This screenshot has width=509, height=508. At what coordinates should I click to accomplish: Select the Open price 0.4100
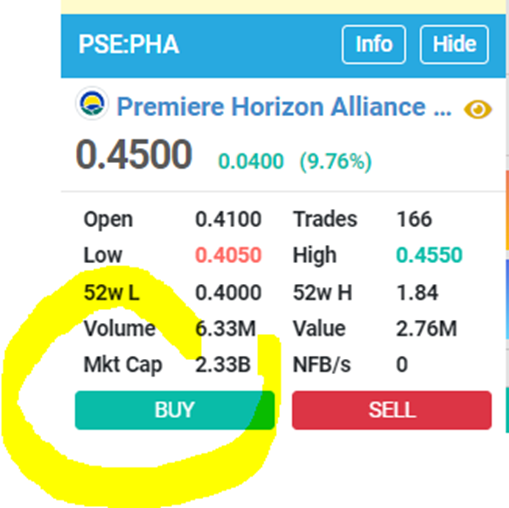click(x=228, y=219)
